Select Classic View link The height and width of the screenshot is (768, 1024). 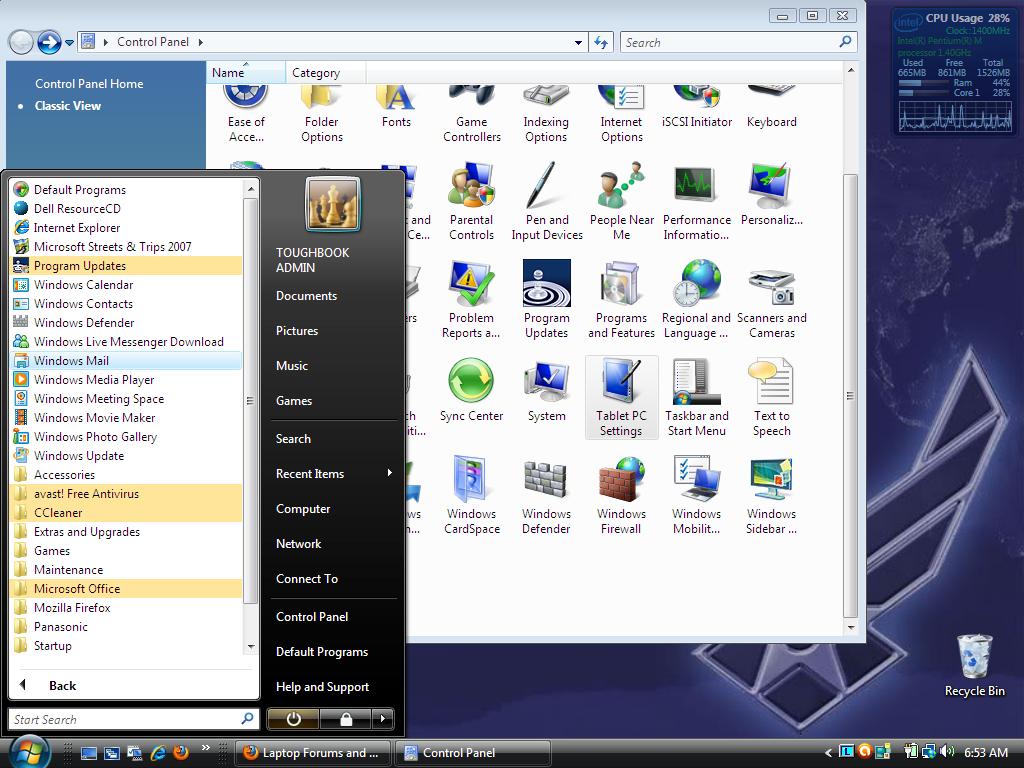[x=68, y=106]
